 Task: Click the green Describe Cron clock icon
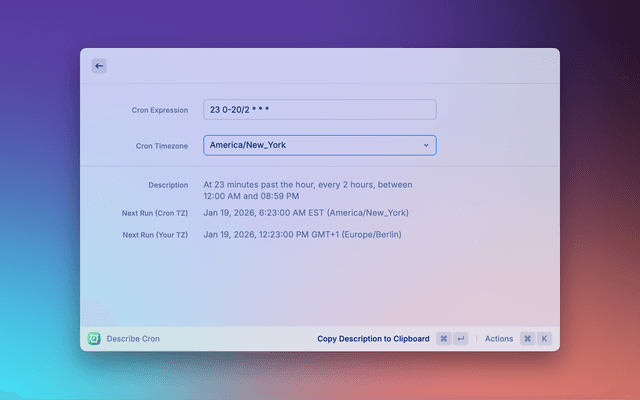[94, 339]
